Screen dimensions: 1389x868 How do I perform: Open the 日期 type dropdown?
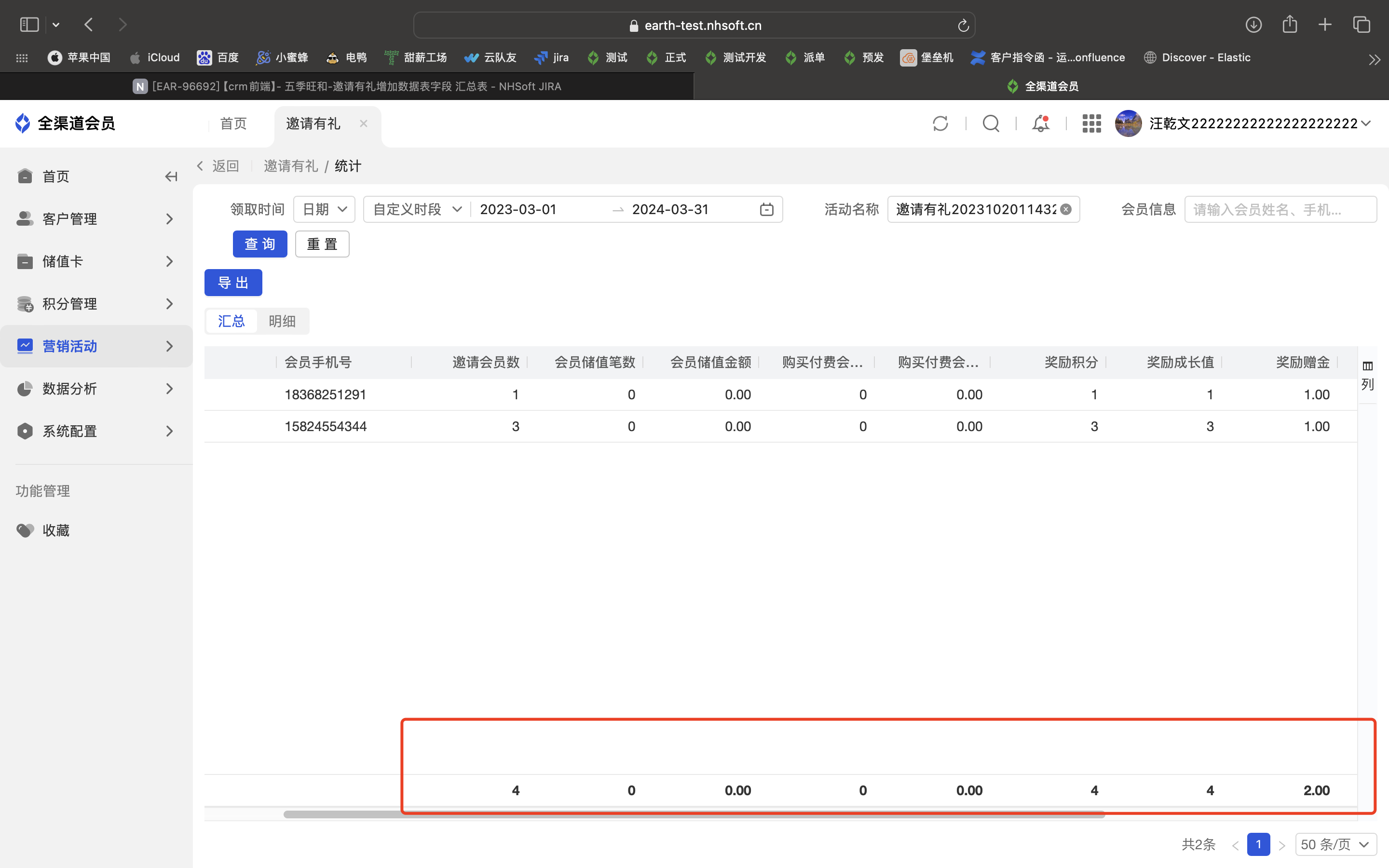click(x=324, y=210)
